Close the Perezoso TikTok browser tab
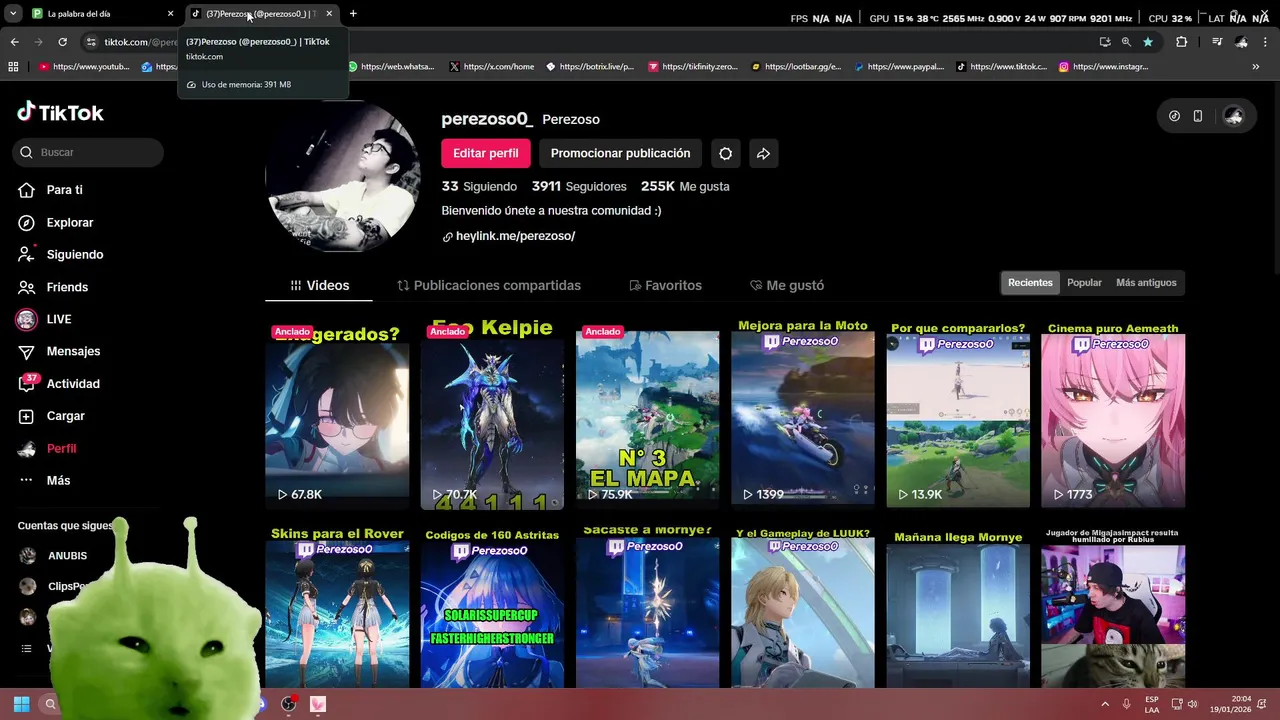The width and height of the screenshot is (1280, 720). 329,14
